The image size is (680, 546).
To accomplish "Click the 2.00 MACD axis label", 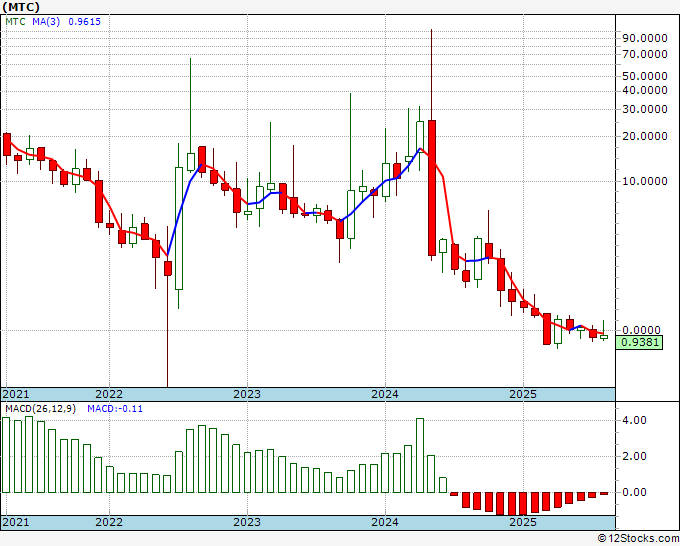I will [634, 456].
